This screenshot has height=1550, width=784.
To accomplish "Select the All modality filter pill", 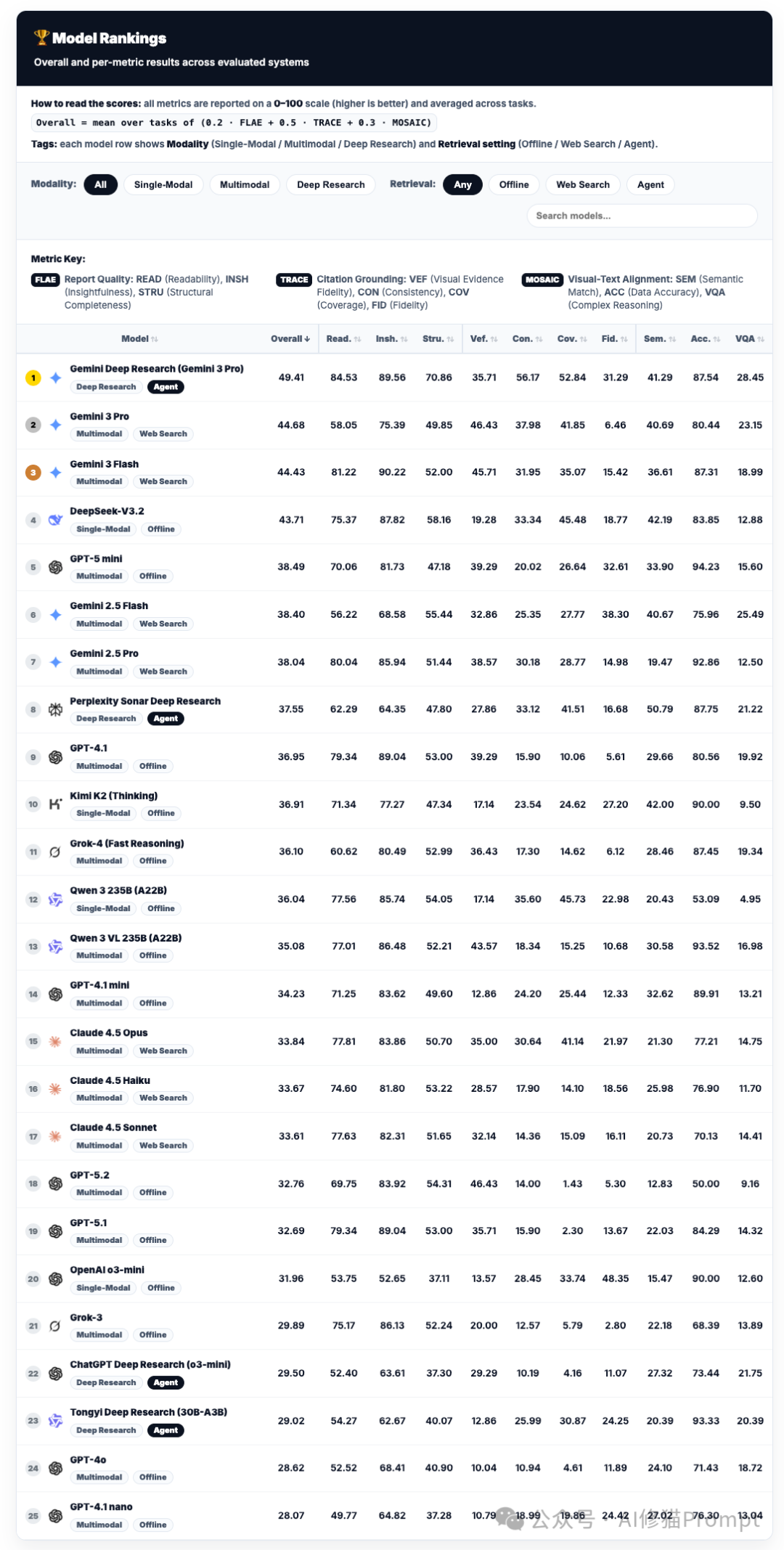I will [100, 184].
